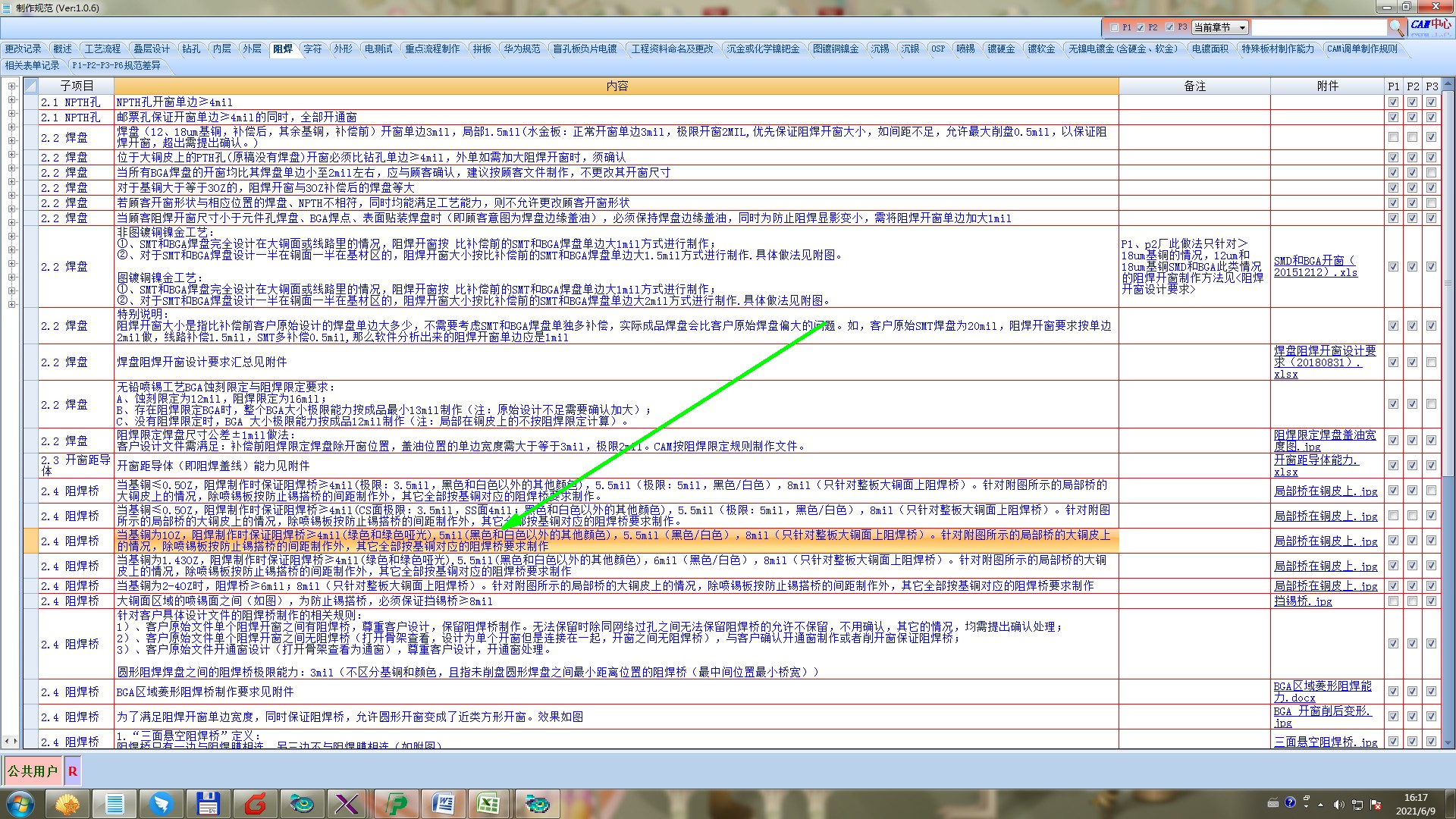This screenshot has width=1456, height=819.
Task: Click the purple X taskbar icon
Action: [x=347, y=804]
